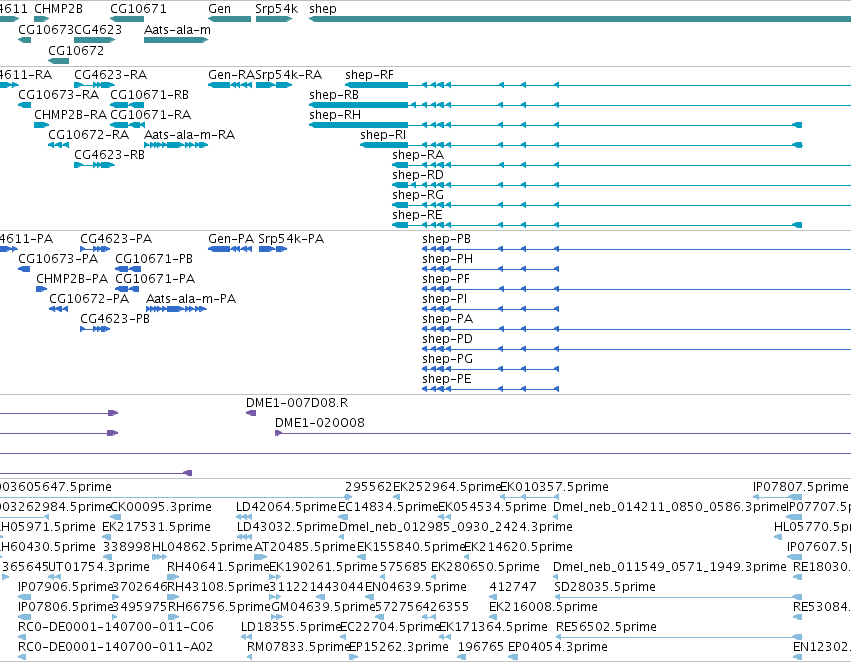Click protein shep-PI
Viewport: 851px width, 662px height.
pos(491,309)
